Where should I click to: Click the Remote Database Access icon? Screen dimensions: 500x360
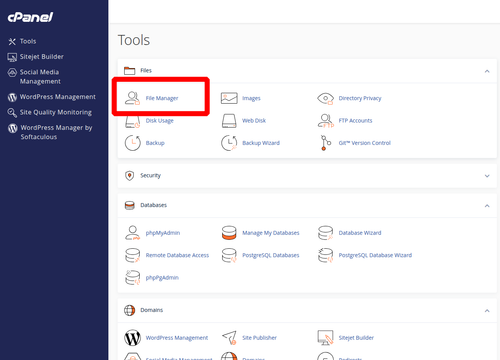[x=132, y=255]
